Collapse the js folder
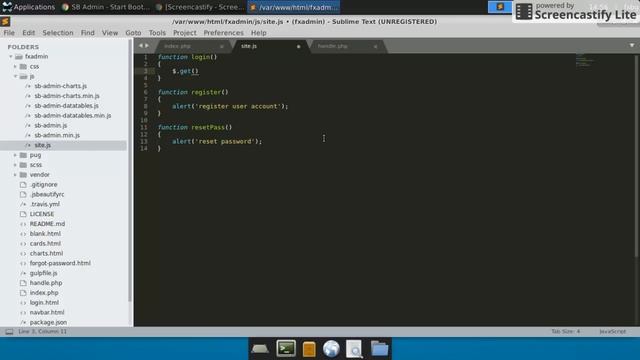Viewport: 640px width, 360px height. tap(15, 76)
